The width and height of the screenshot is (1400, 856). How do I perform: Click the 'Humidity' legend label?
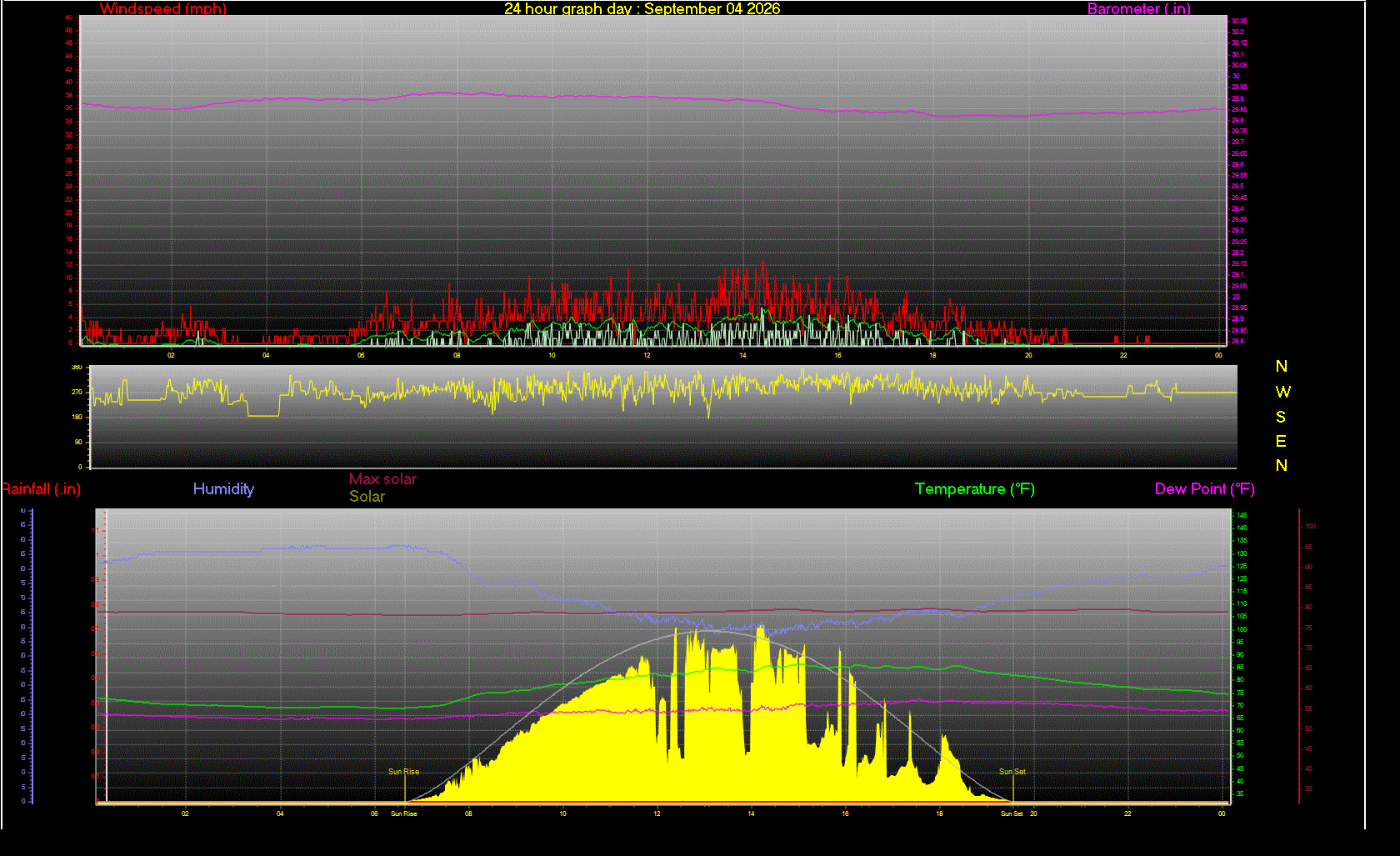(x=223, y=489)
